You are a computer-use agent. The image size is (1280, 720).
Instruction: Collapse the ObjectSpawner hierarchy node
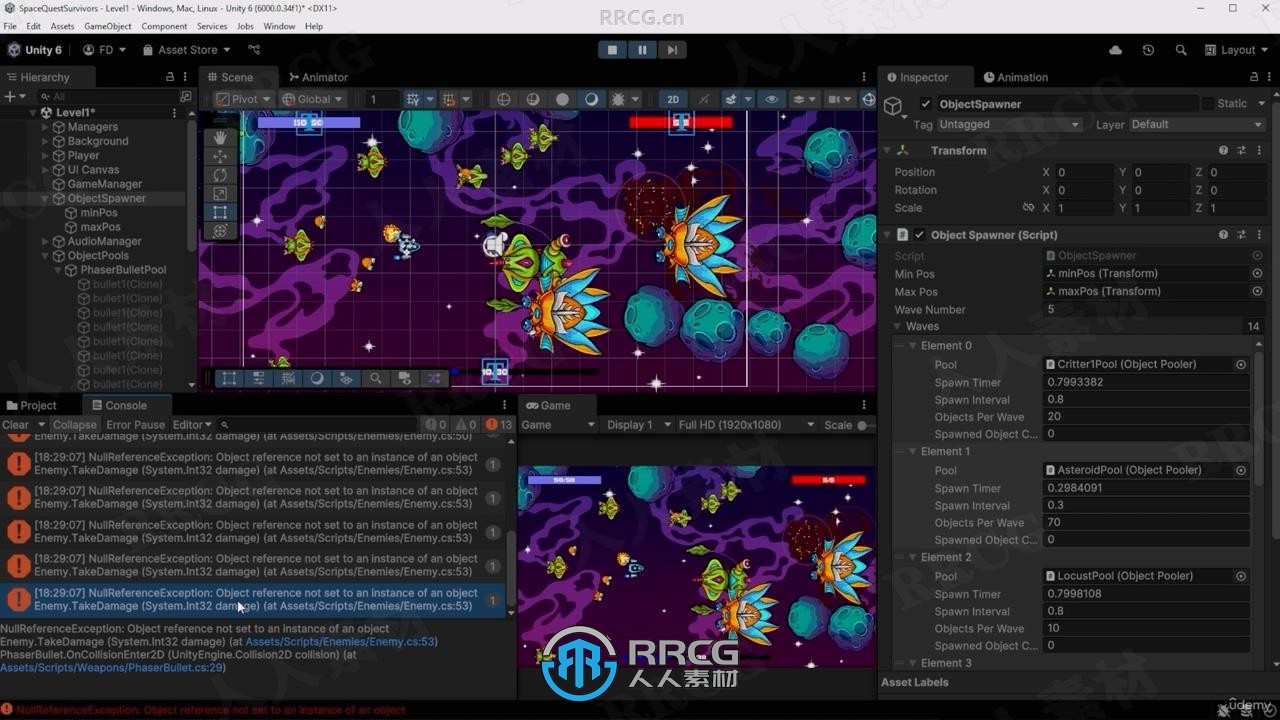[x=45, y=199]
